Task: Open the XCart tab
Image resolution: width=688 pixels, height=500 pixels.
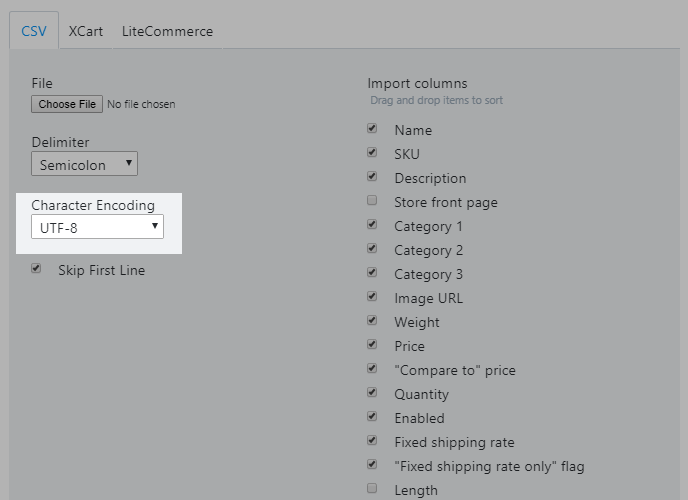Action: pos(86,31)
